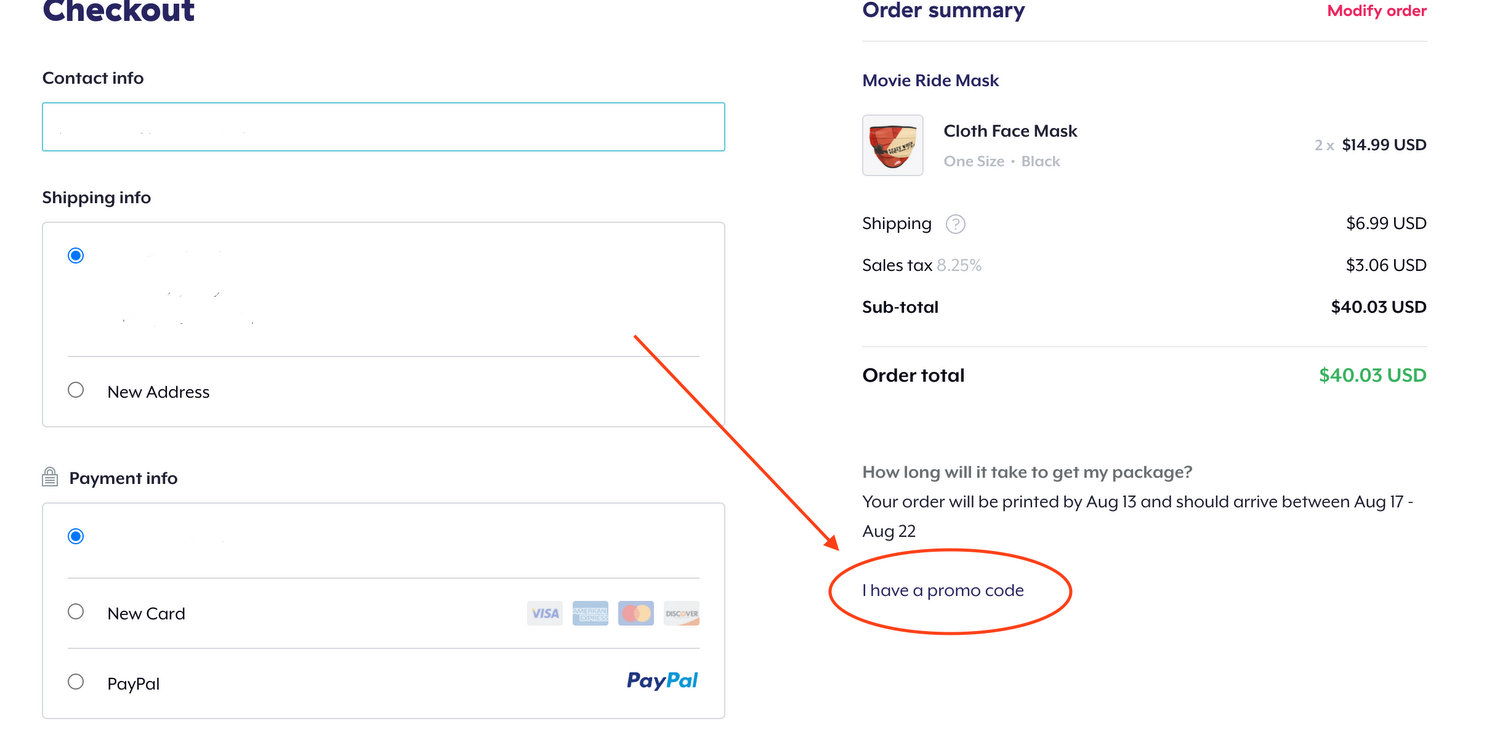Image resolution: width=1500 pixels, height=745 pixels.
Task: Choose PayPal as payment method
Action: [x=76, y=682]
